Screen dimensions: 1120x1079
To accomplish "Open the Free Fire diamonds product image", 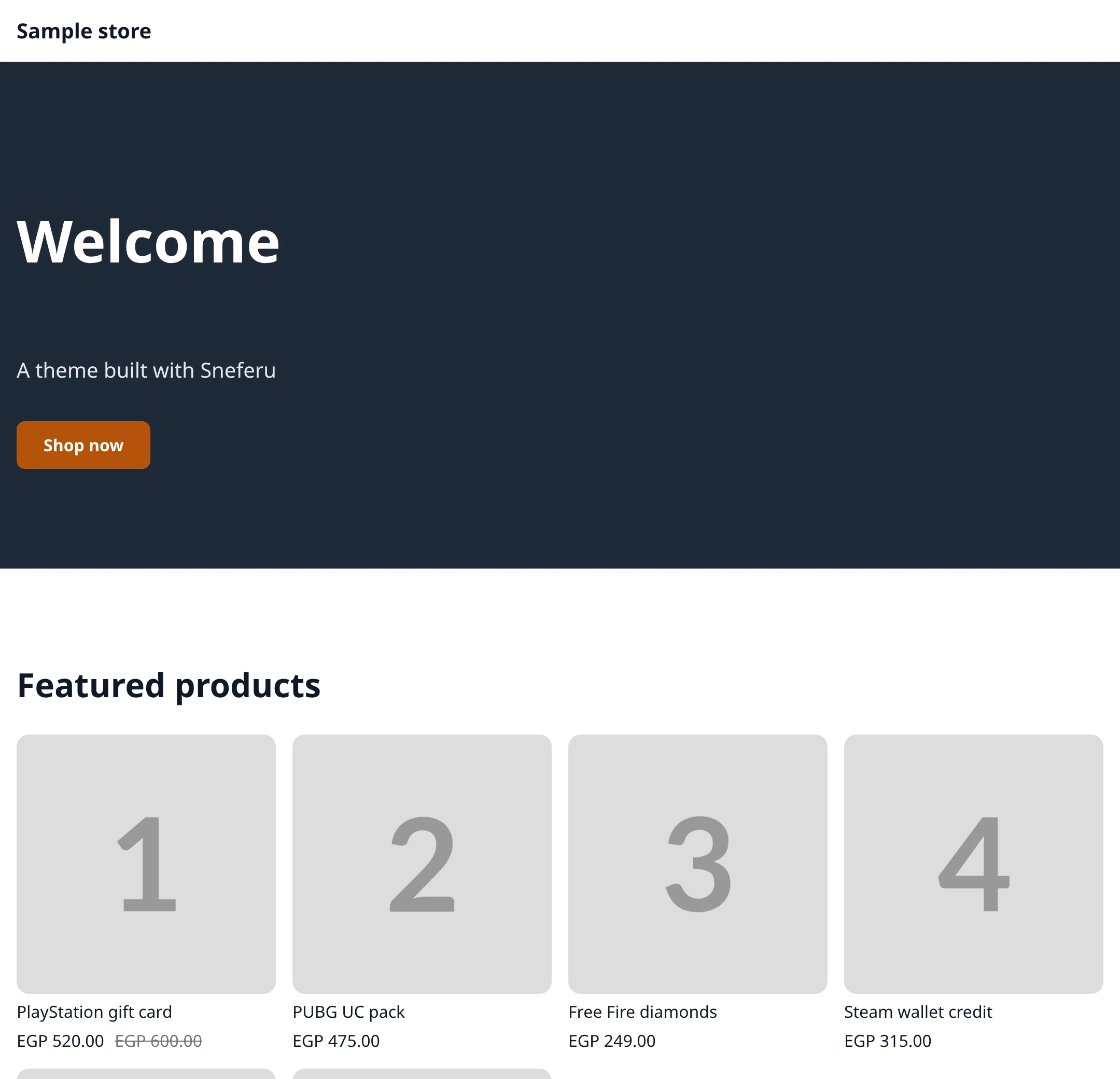I will [x=698, y=864].
